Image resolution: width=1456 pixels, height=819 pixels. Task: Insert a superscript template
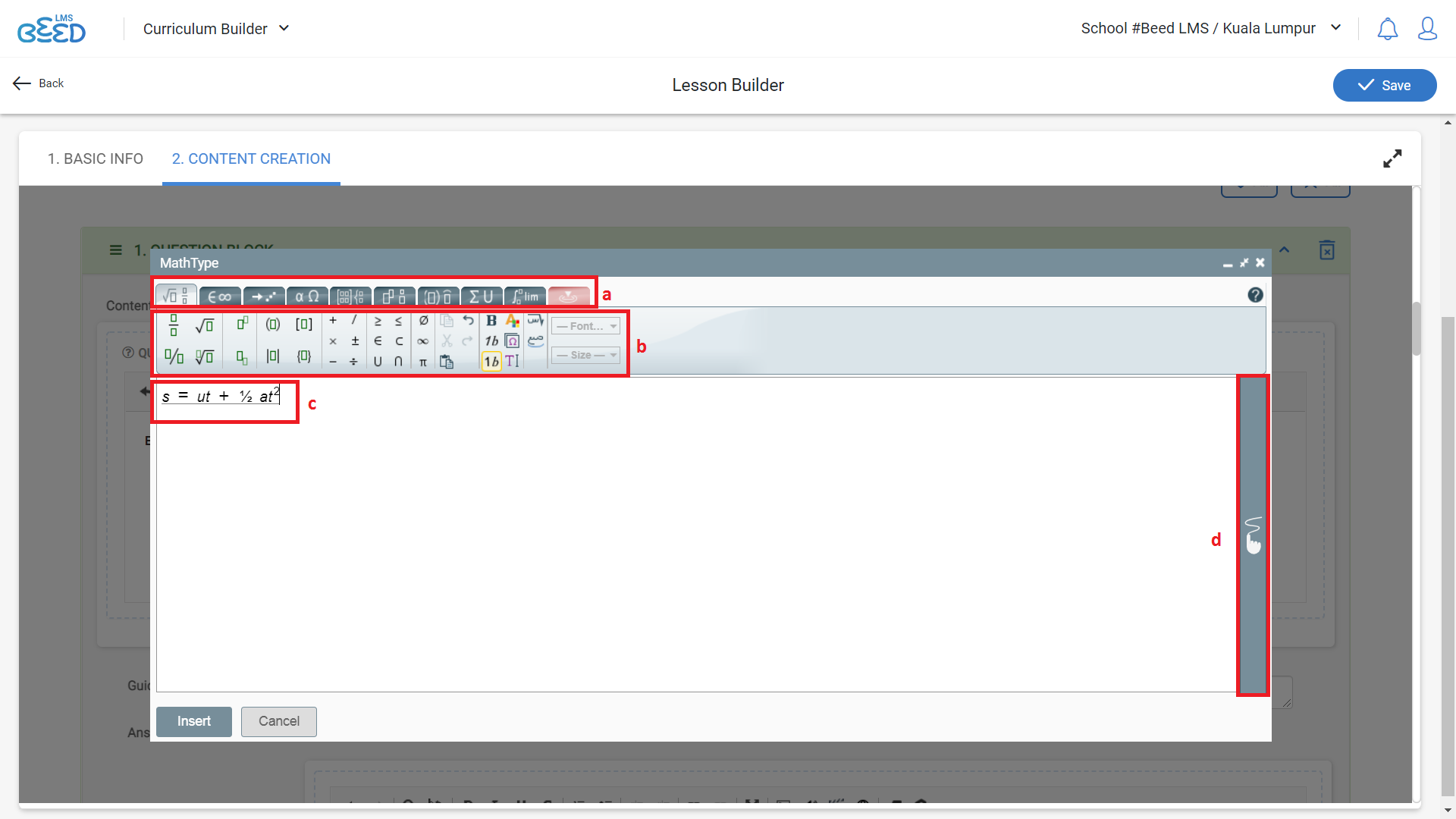point(242,325)
